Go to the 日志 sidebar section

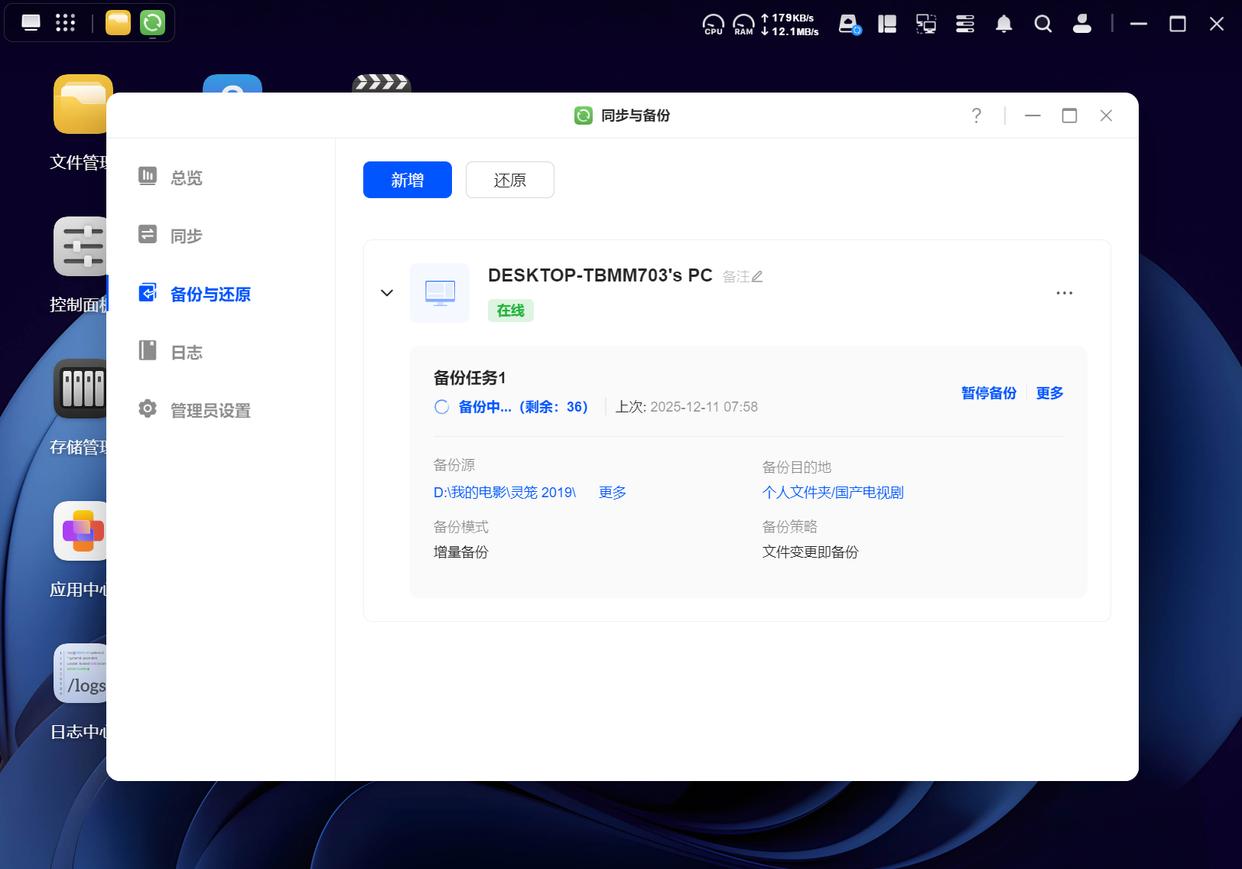(186, 352)
